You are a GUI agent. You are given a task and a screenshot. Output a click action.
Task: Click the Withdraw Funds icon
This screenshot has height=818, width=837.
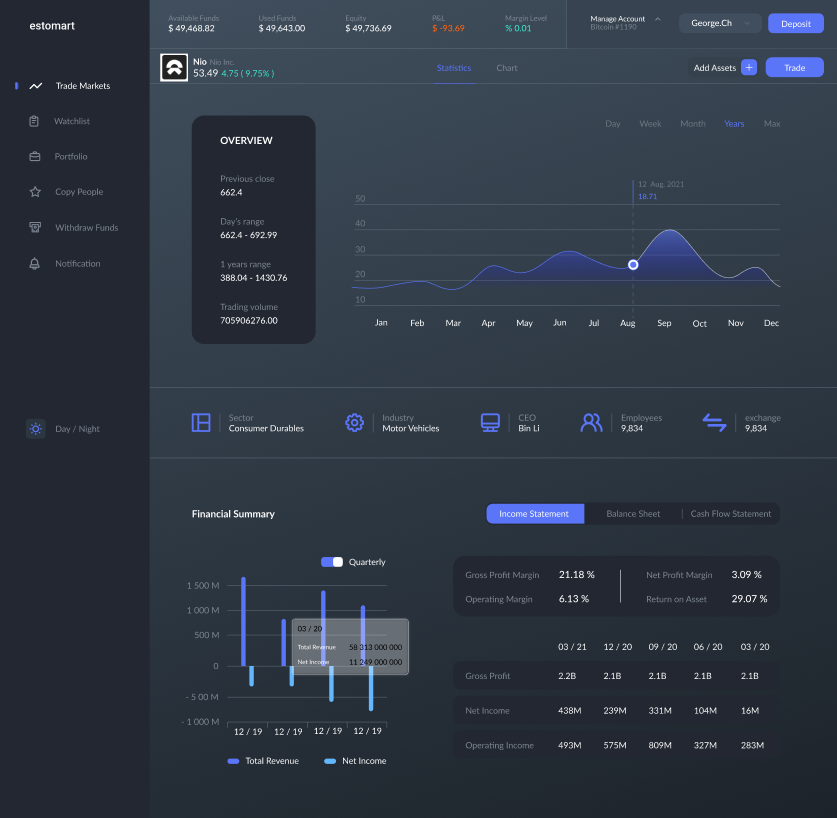tap(34, 228)
